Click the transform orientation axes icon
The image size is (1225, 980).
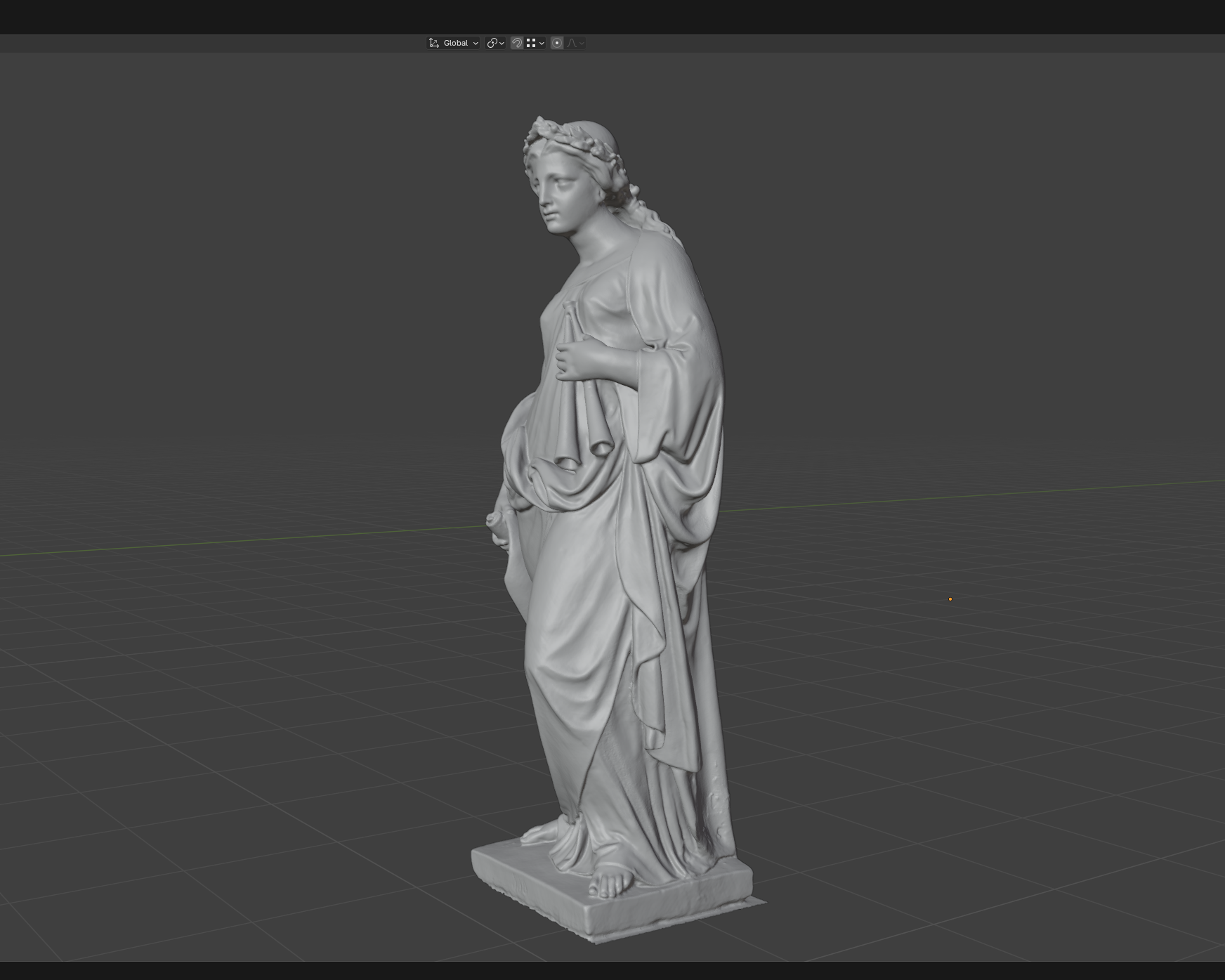click(434, 43)
